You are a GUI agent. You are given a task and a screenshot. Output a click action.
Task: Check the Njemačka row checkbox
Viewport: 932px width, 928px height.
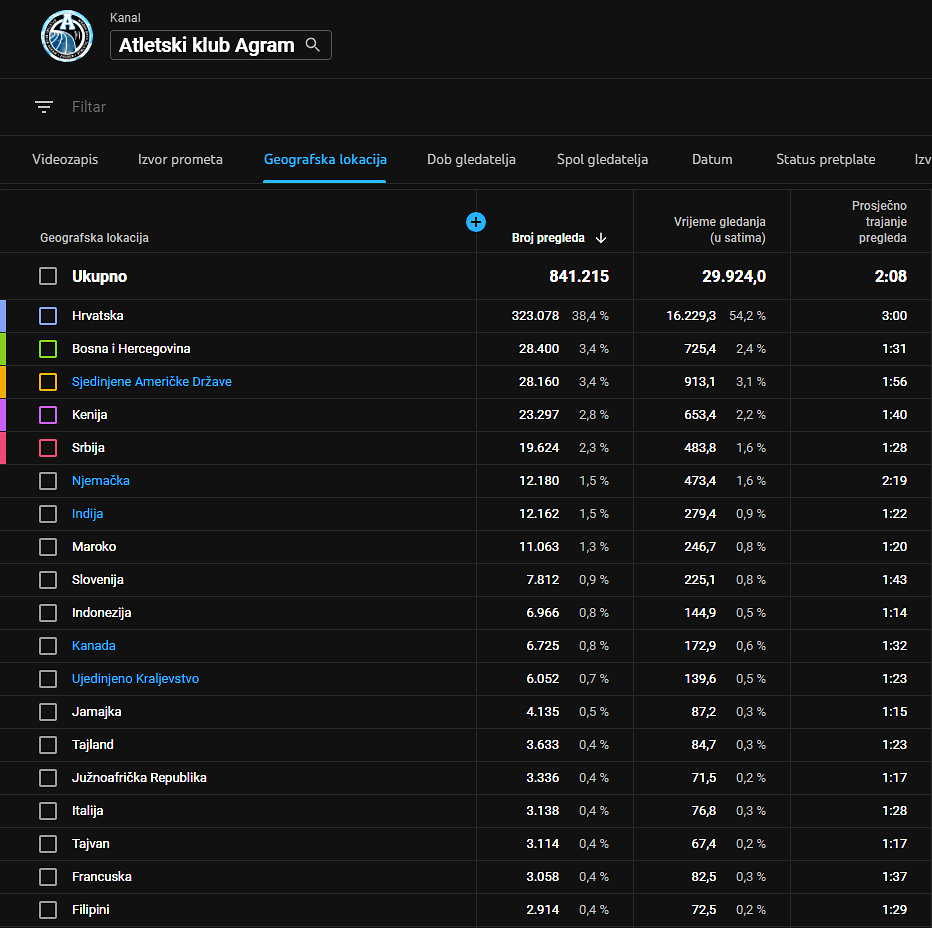(48, 481)
